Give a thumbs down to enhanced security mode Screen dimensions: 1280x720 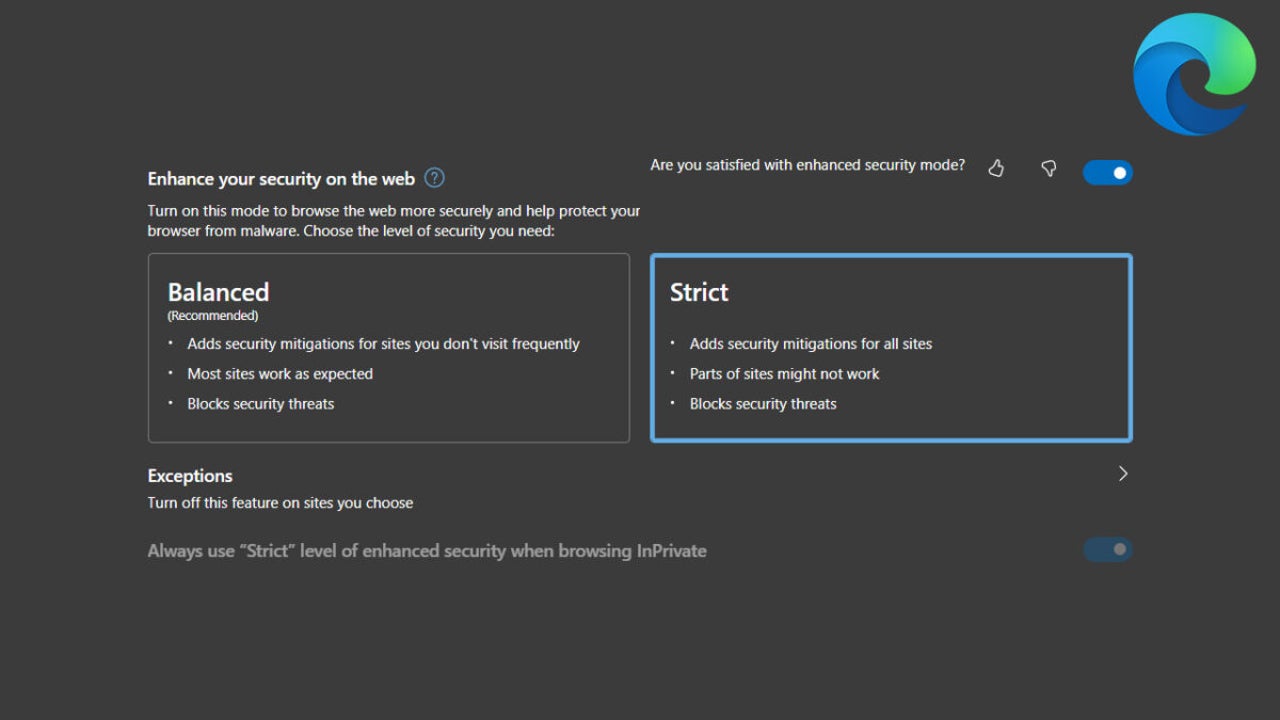[x=1048, y=170]
